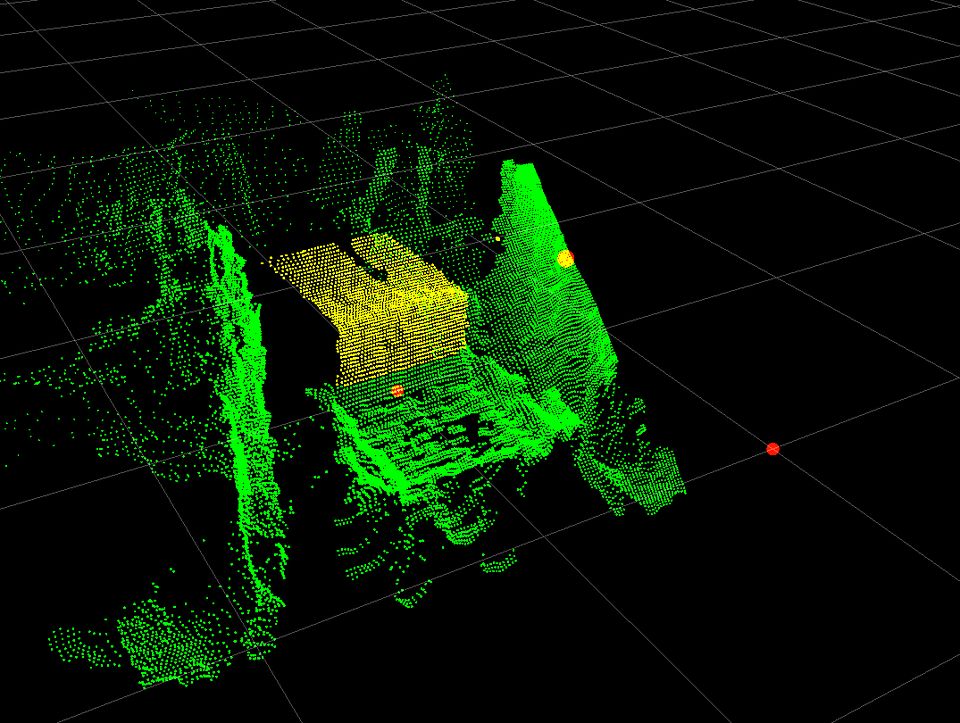This screenshot has width=960, height=723.
Task: Select the isolated red sphere on the grid floor
Action: pos(773,449)
